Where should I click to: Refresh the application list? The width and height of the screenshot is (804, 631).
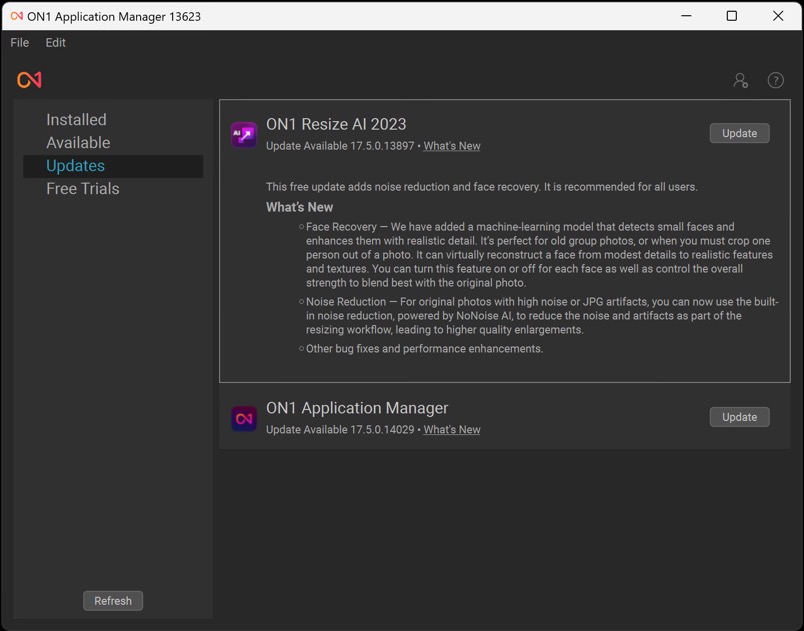click(x=113, y=601)
